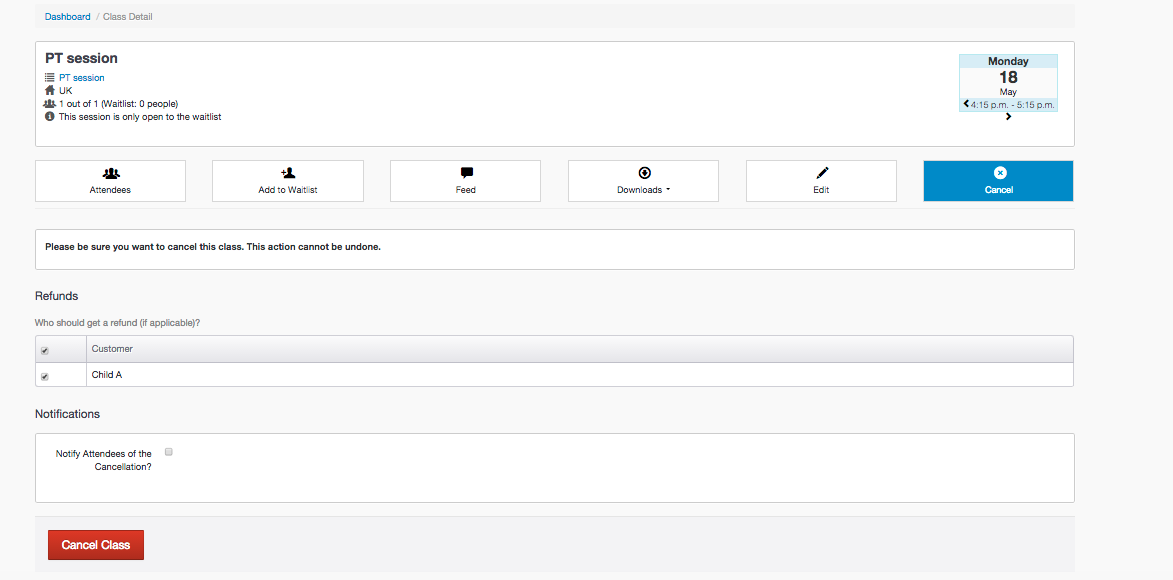This screenshot has width=1173, height=580.
Task: Click the Add to Waitlist icon button
Action: click(x=288, y=173)
